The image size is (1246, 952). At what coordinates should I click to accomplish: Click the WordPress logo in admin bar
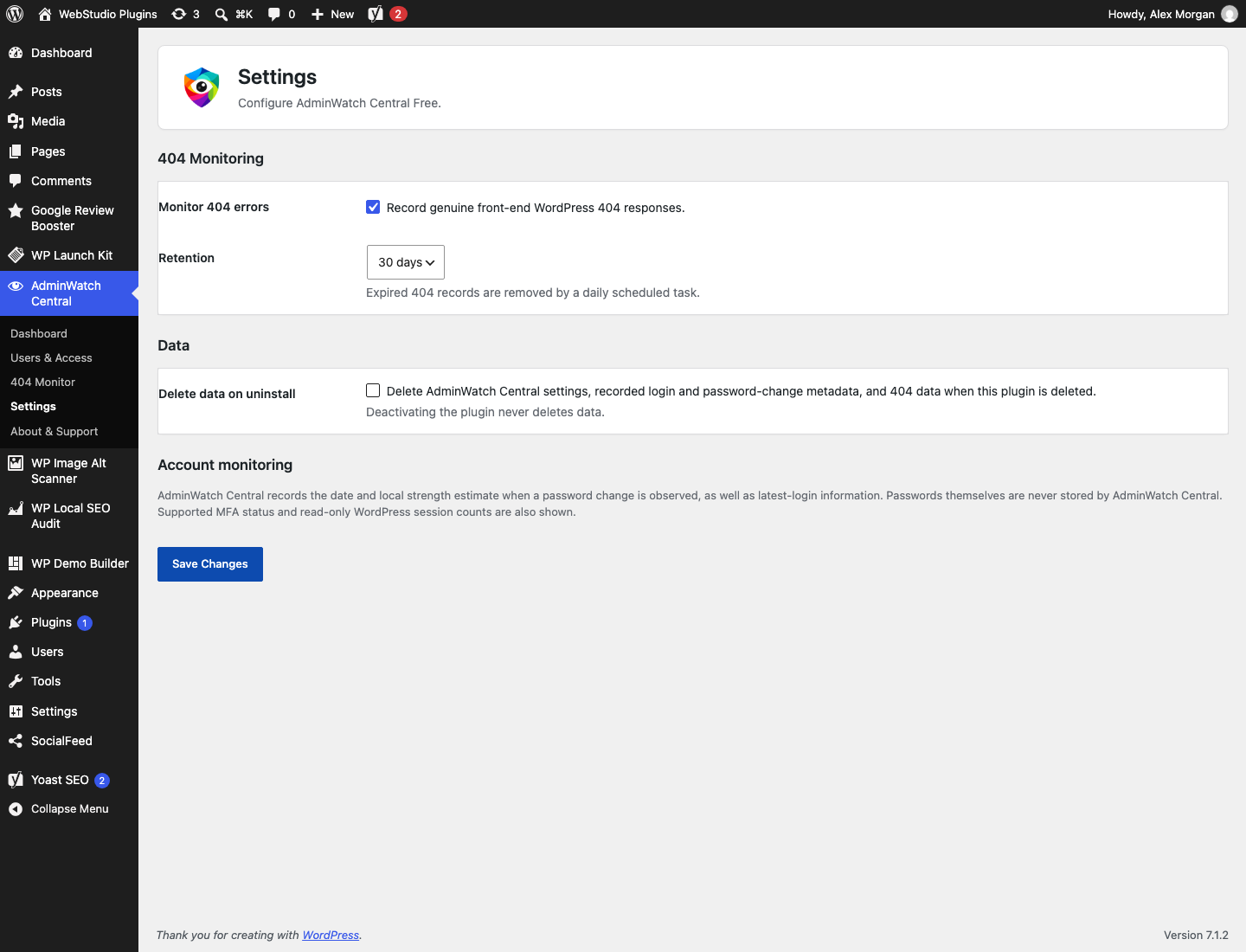(15, 14)
